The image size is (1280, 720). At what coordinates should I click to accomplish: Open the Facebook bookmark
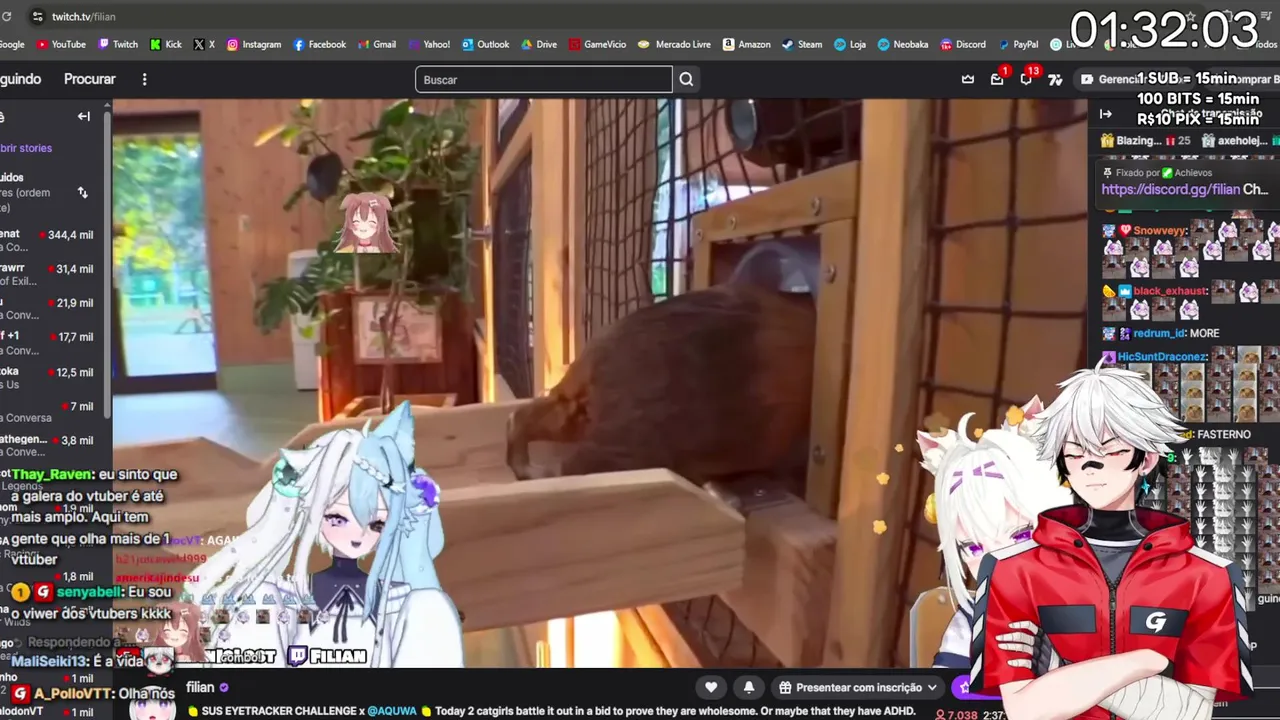[320, 44]
